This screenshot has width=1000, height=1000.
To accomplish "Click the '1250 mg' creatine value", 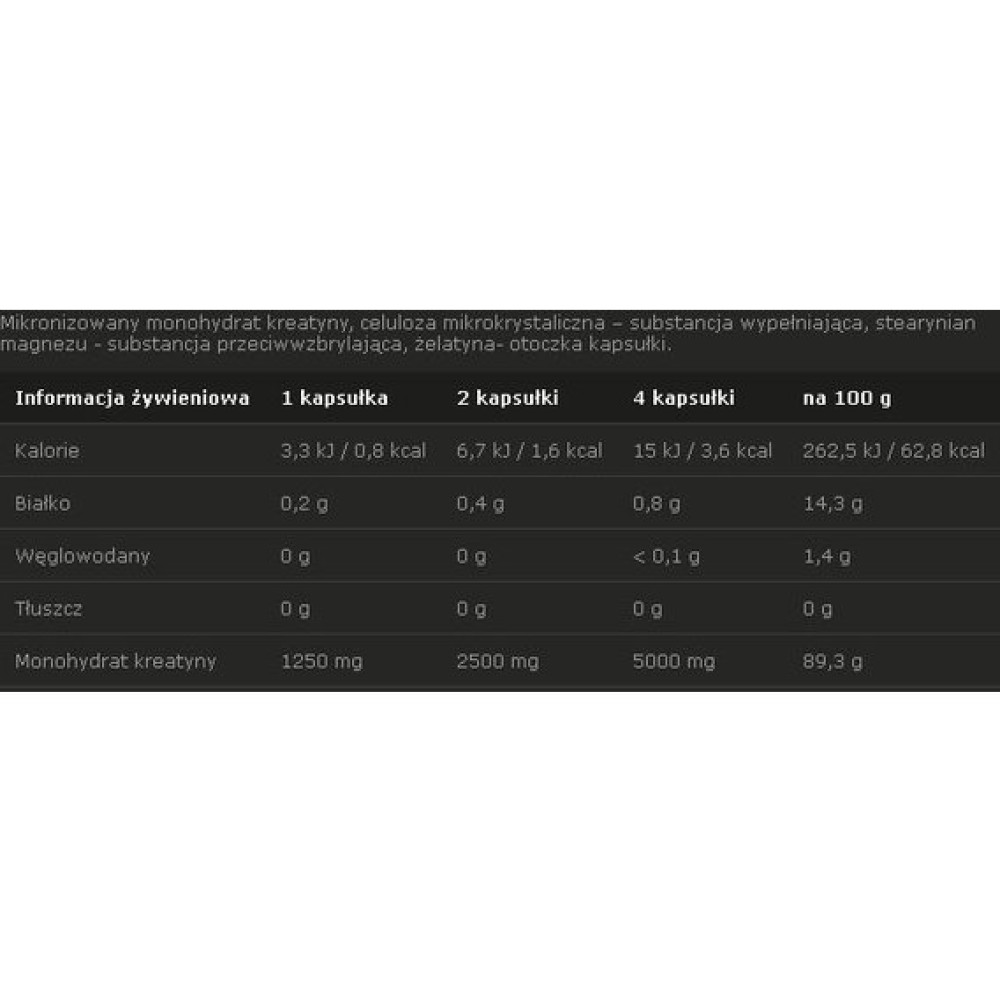I will point(321,661).
